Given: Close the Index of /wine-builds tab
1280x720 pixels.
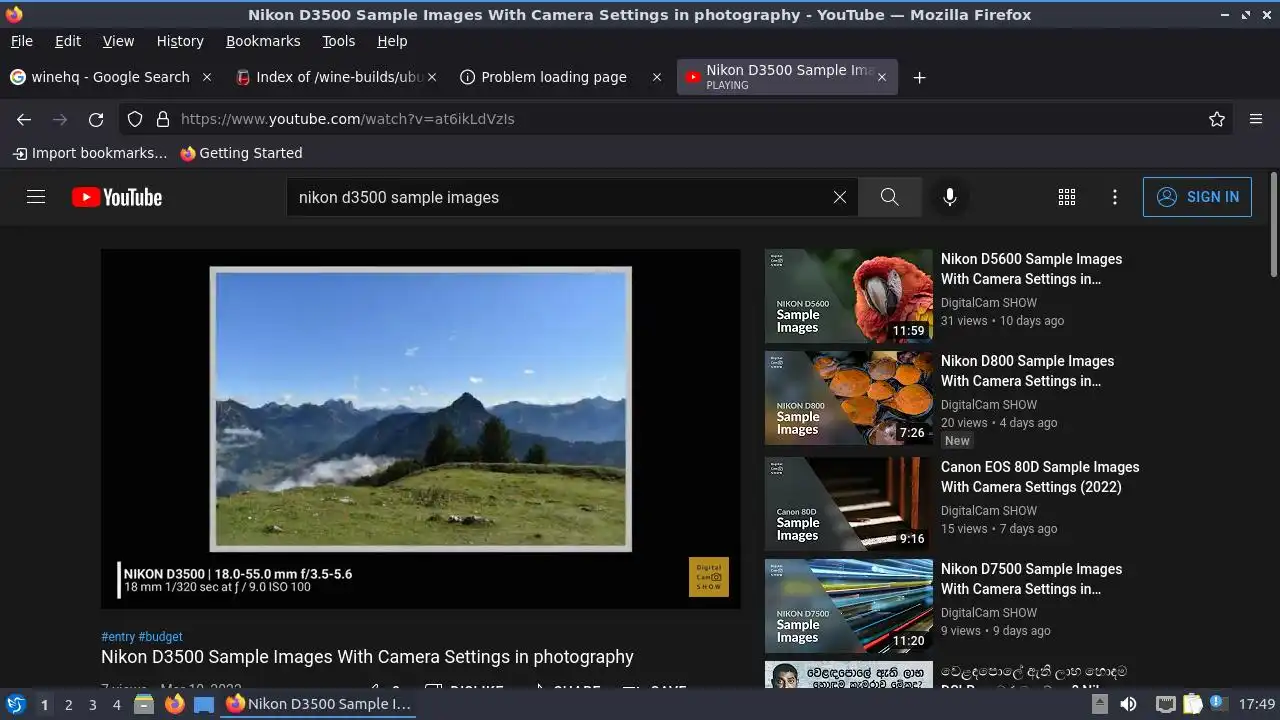Looking at the screenshot, I should (x=432, y=77).
